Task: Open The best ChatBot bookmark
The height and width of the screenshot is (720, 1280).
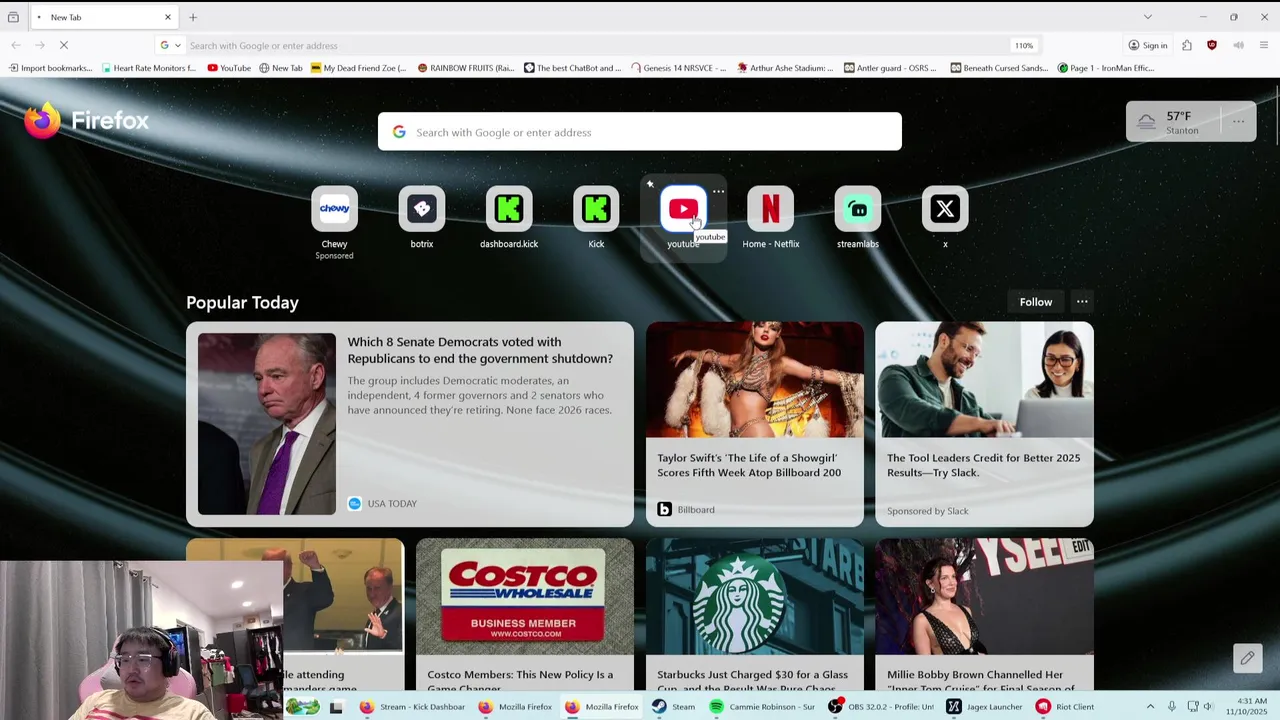Action: (572, 68)
